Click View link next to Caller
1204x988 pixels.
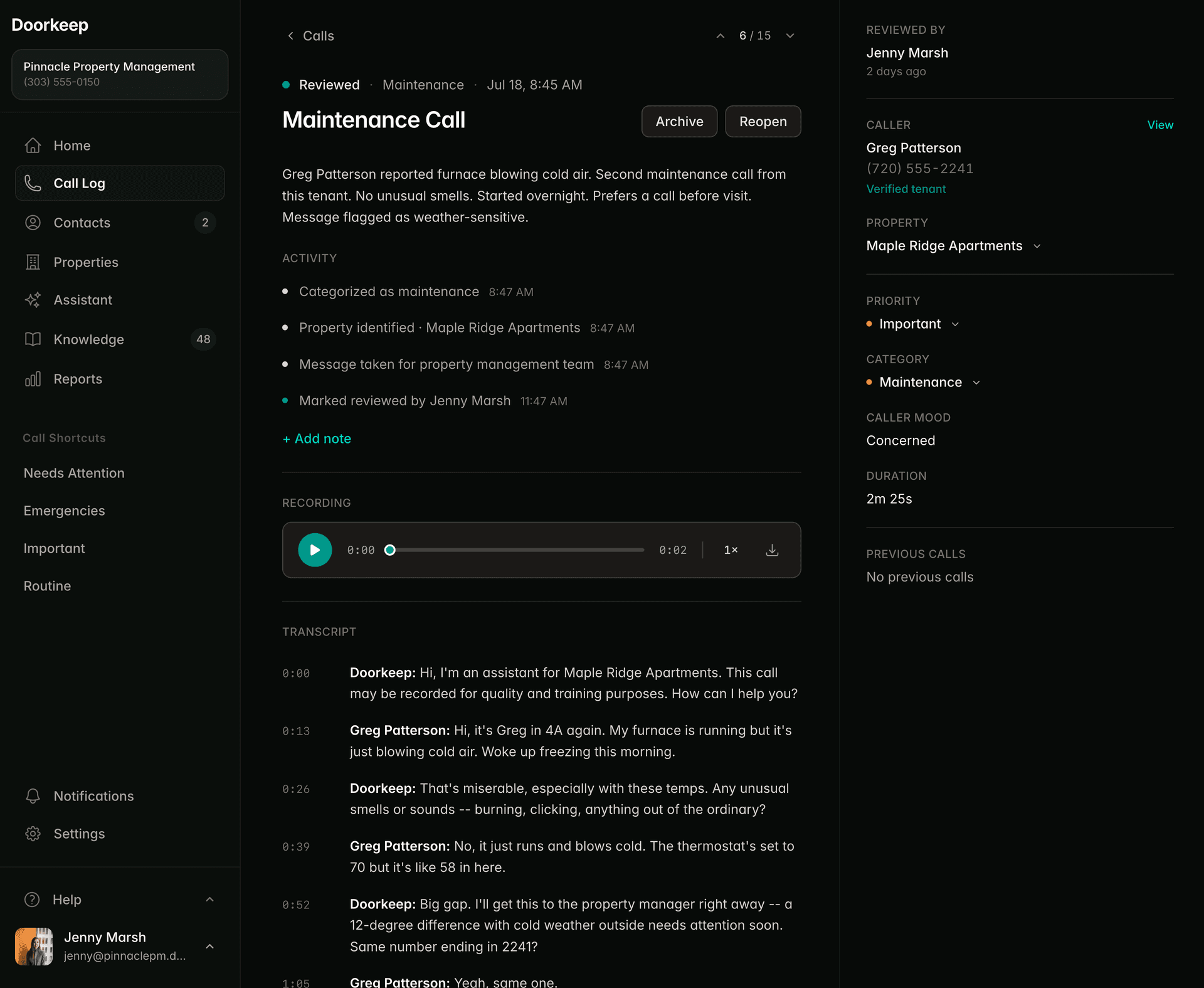click(1160, 125)
